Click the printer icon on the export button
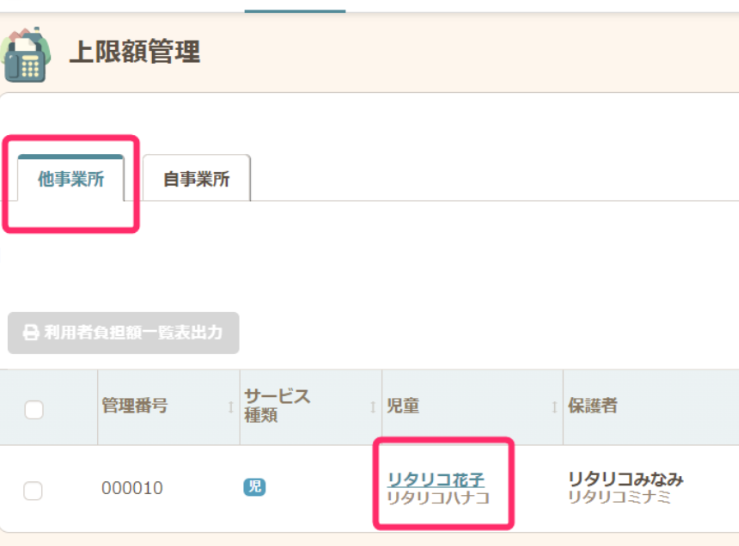739x546 pixels. (x=30, y=333)
